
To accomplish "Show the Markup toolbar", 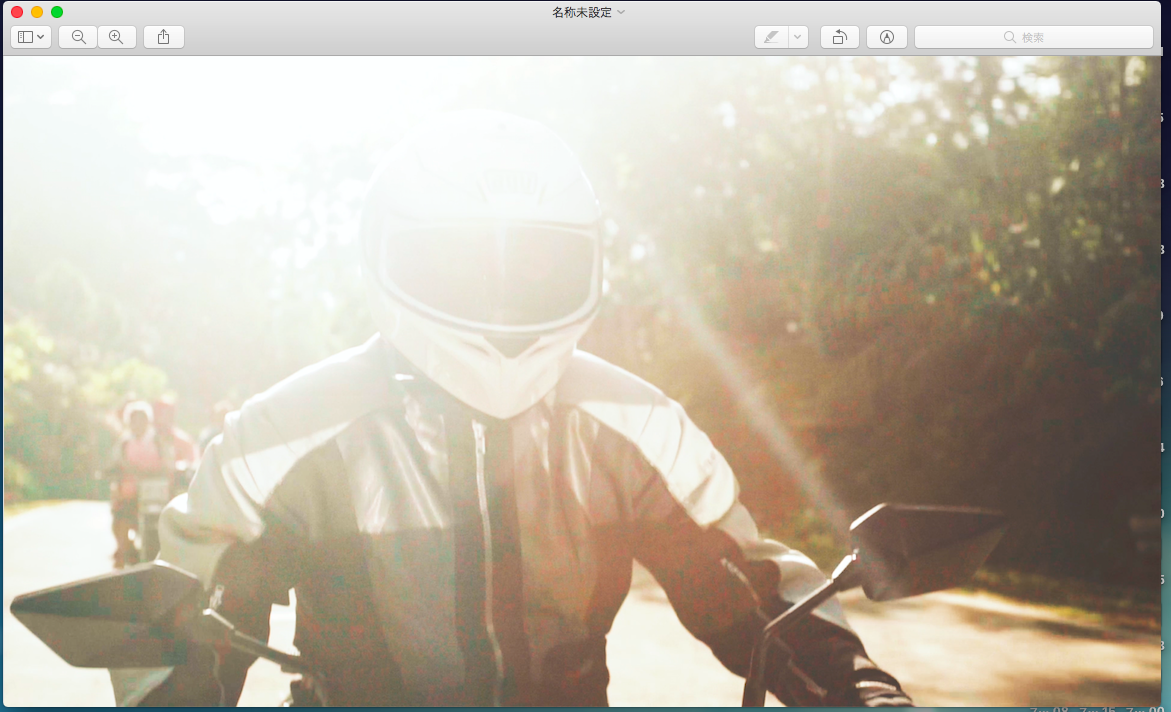I will click(886, 37).
